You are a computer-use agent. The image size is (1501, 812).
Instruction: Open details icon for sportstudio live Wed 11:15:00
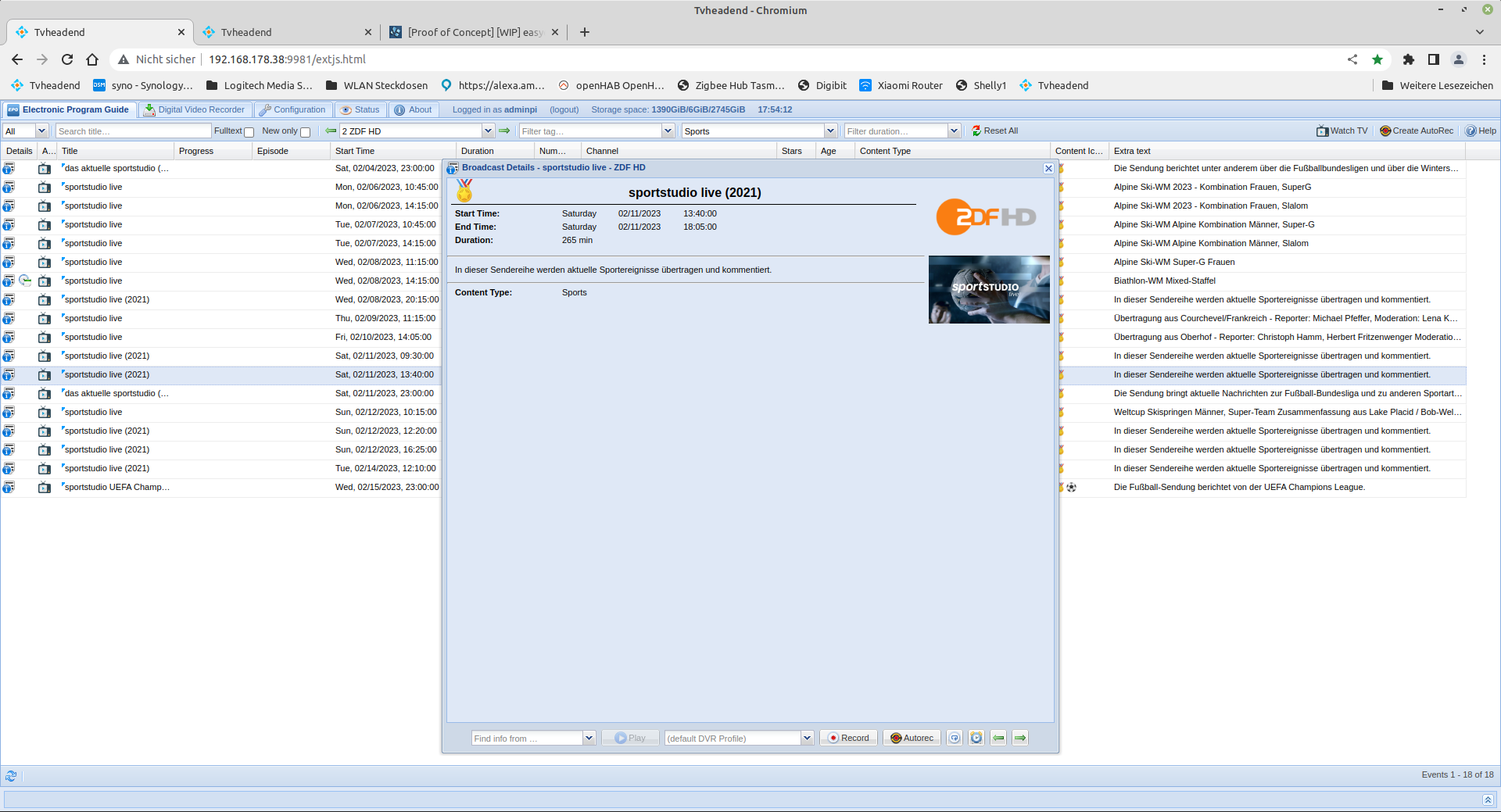point(9,263)
